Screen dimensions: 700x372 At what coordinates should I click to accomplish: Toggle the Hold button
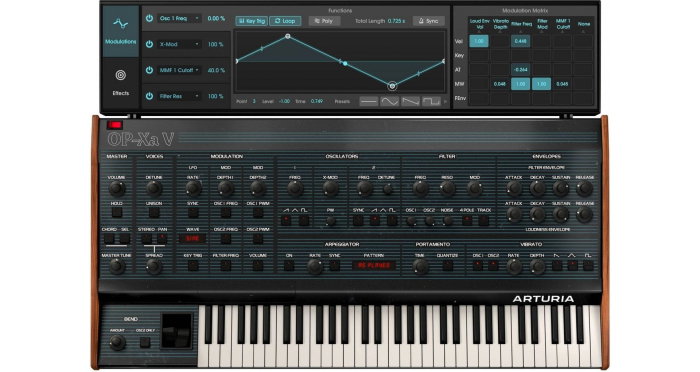pyautogui.click(x=117, y=213)
